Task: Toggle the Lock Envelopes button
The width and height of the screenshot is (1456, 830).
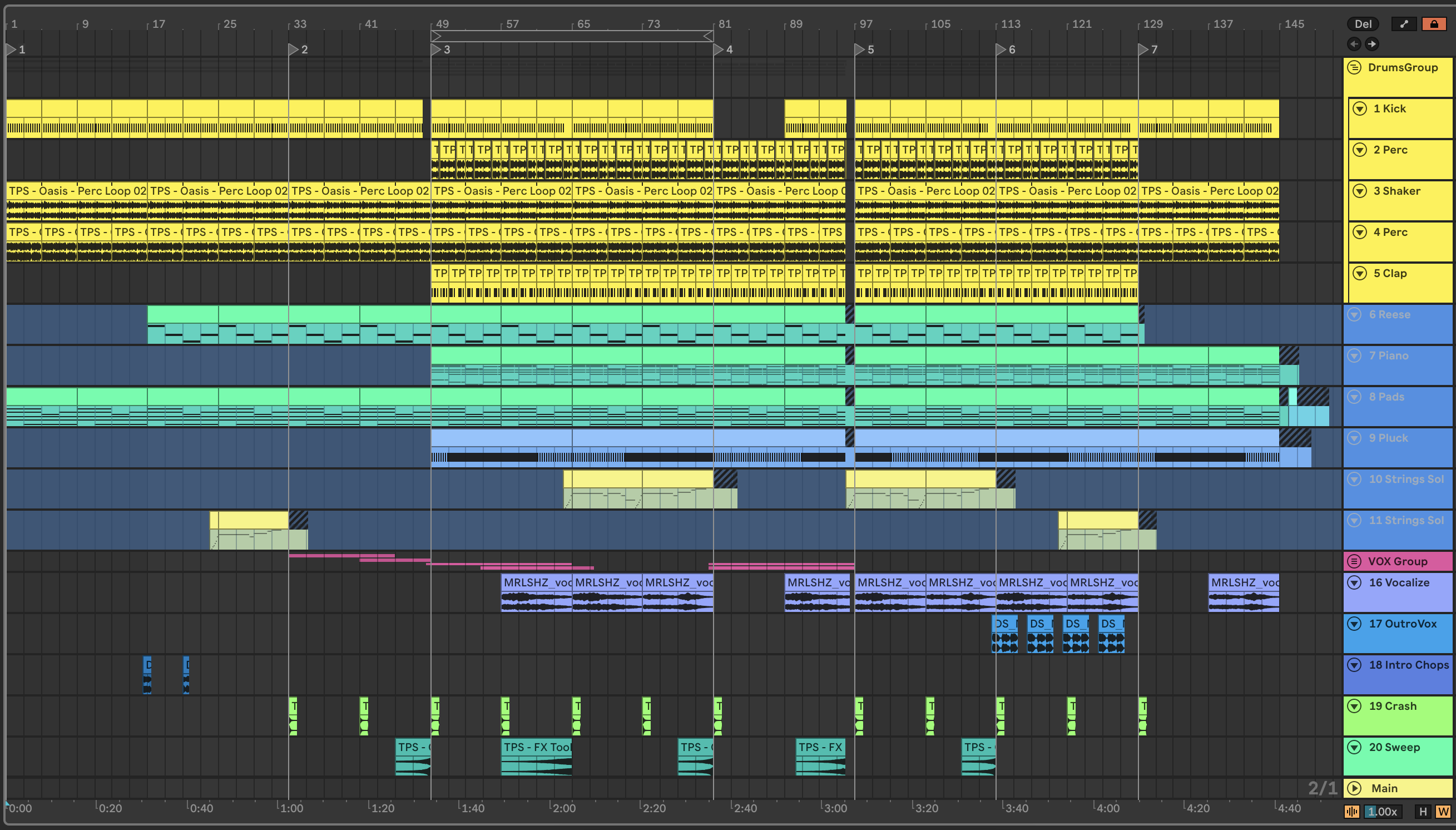Action: pos(1434,24)
